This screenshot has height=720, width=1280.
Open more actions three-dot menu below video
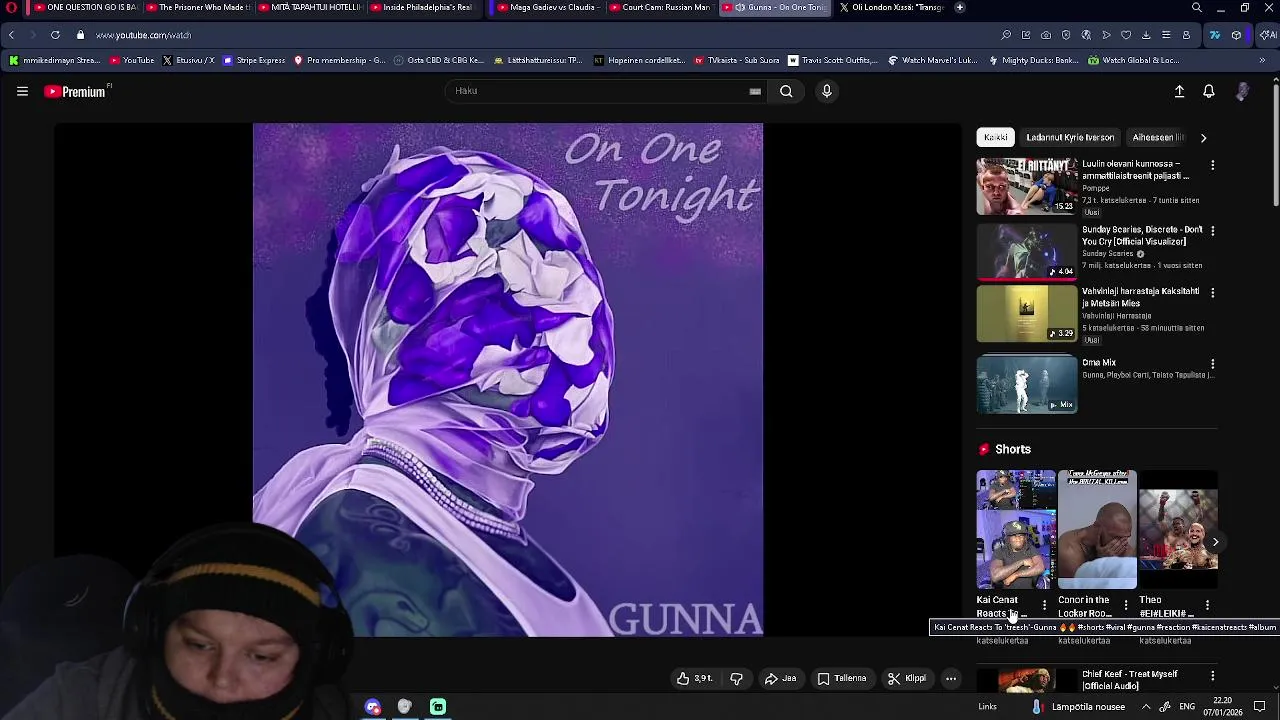click(951, 678)
